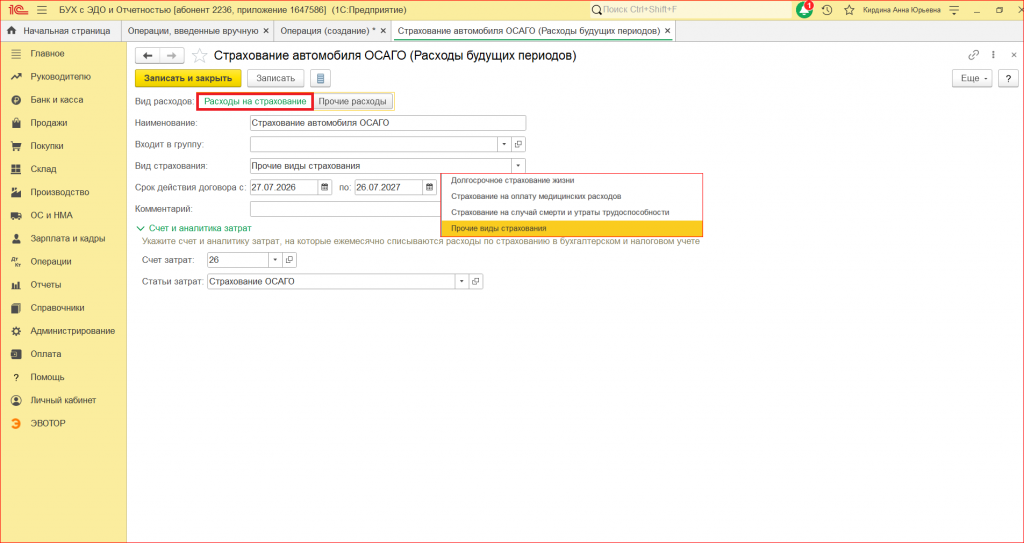Collapse the Счет и аналитика затрат section

(193, 228)
